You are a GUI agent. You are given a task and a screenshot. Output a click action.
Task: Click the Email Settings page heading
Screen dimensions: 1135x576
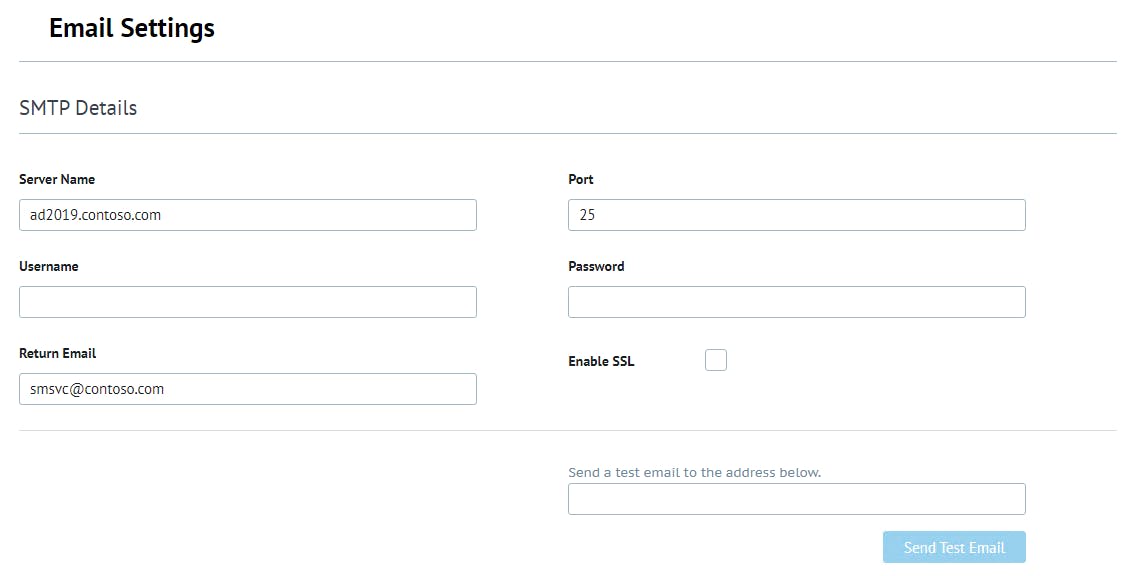(x=132, y=28)
